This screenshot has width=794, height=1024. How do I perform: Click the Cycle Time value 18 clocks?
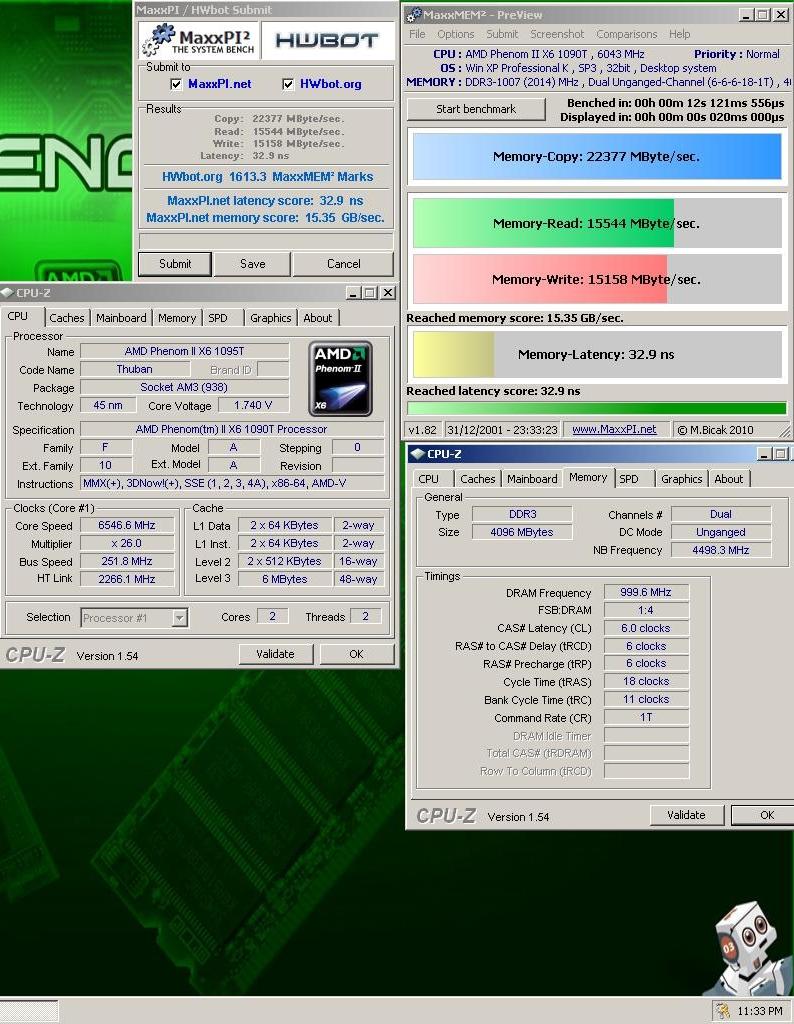coord(646,681)
